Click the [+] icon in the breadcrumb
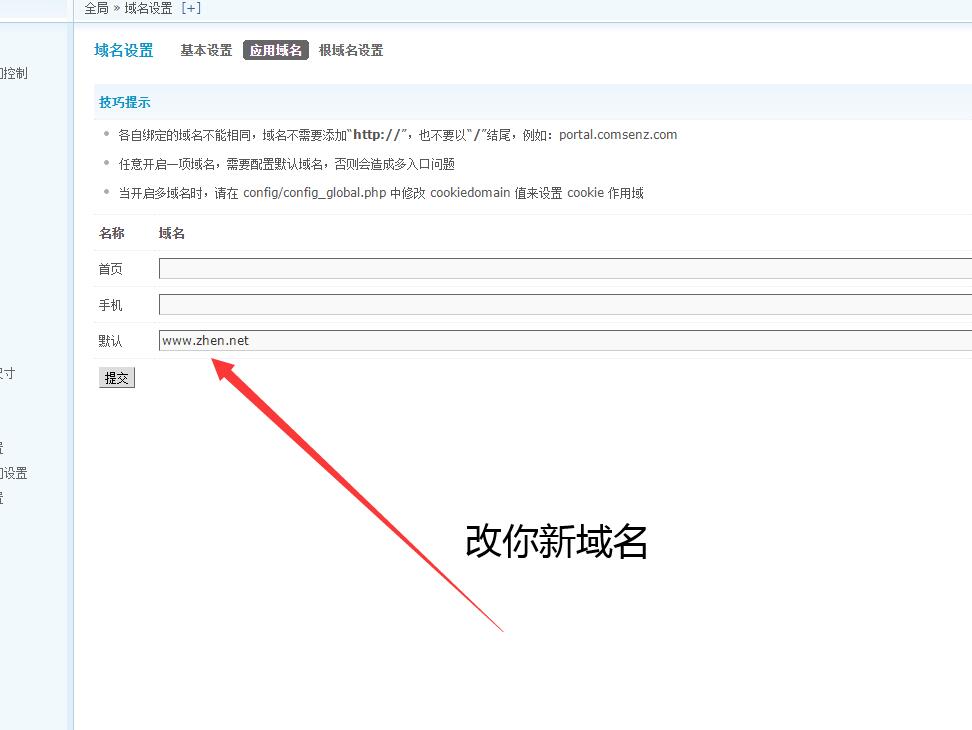Viewport: 972px width, 730px height. click(x=191, y=8)
